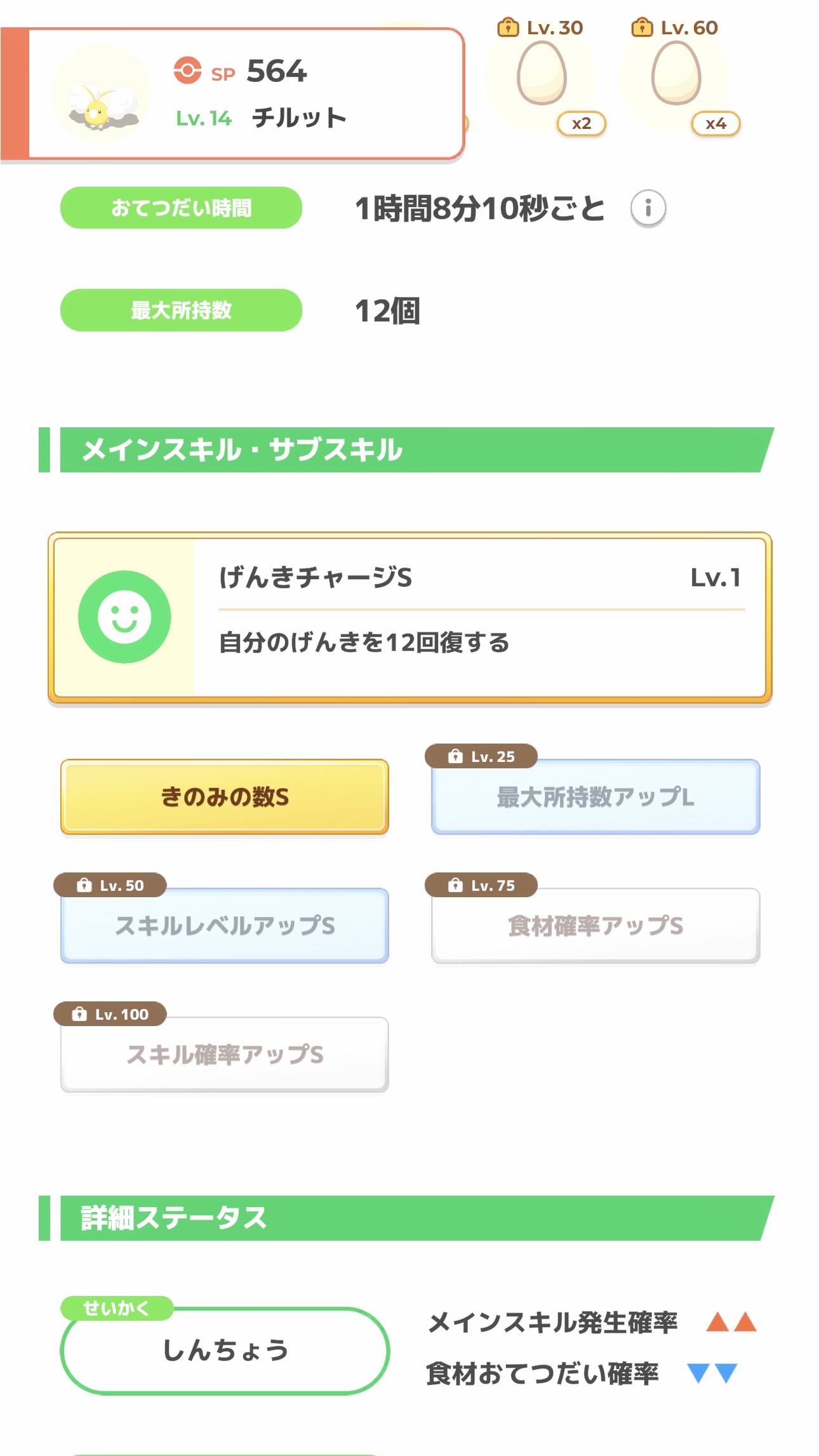Tap the info icon beside helping time
This screenshot has height=1456, width=819.
[x=648, y=208]
